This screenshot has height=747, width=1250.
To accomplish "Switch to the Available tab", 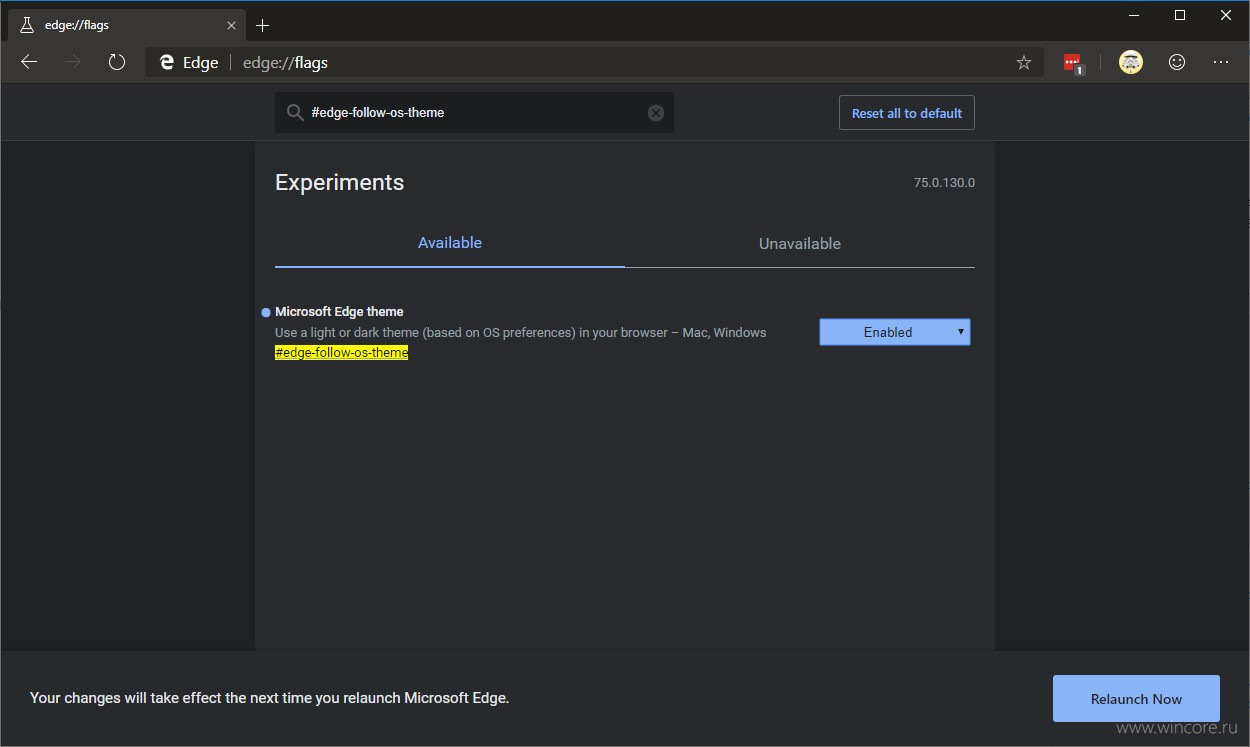I will [450, 243].
